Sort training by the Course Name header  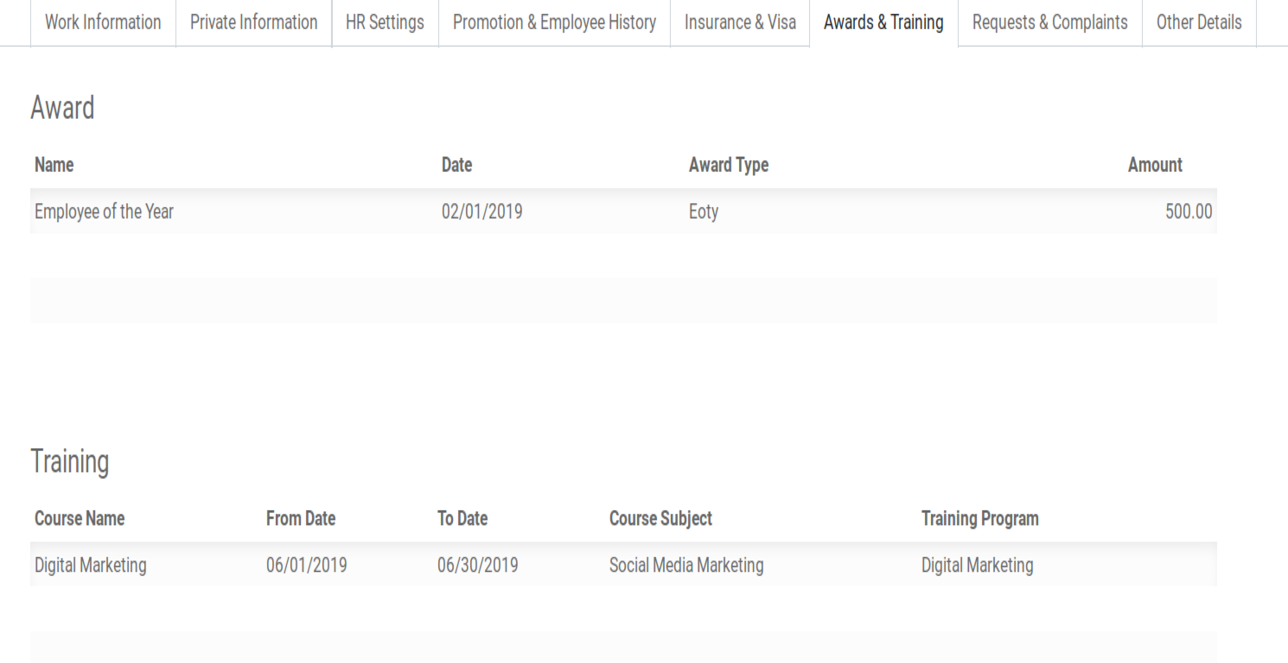point(79,519)
